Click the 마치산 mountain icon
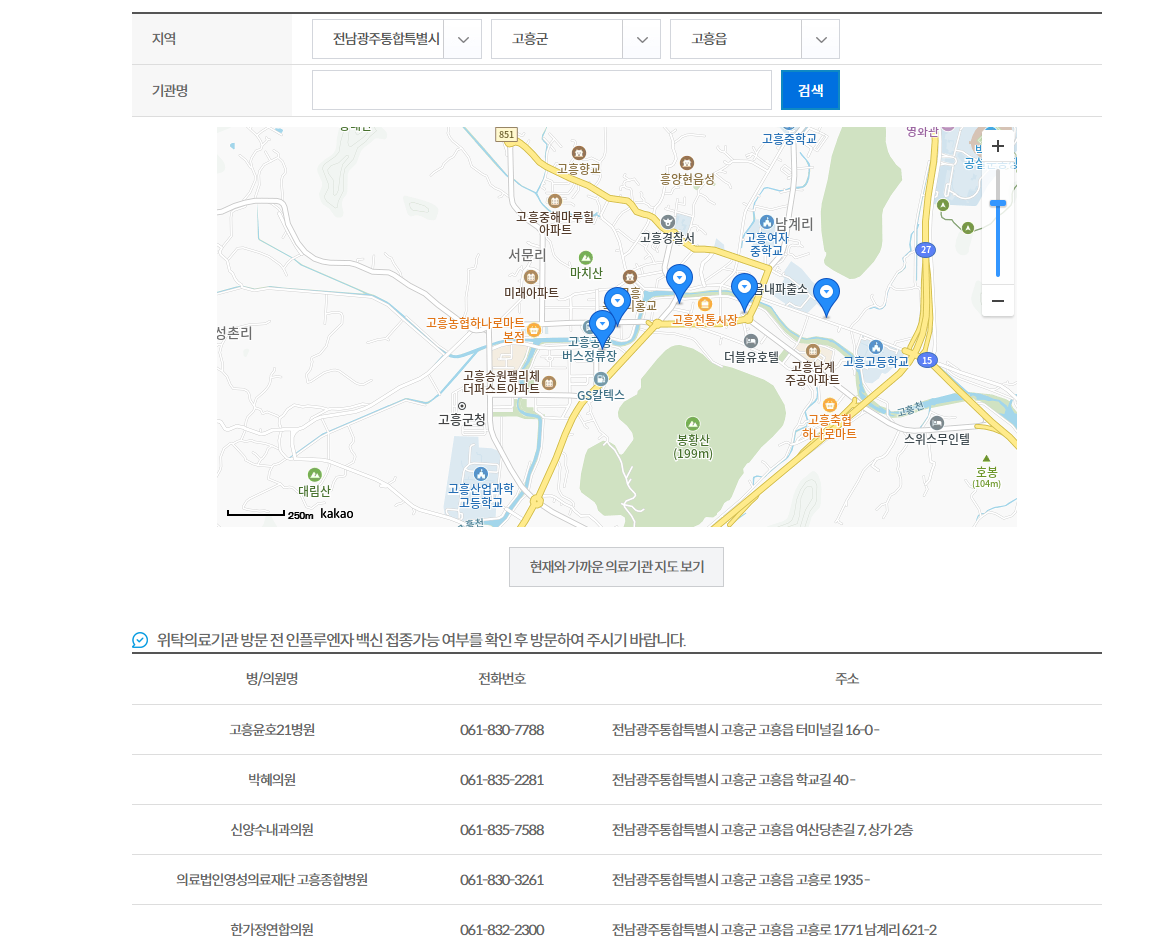This screenshot has height=938, width=1156. [585, 257]
